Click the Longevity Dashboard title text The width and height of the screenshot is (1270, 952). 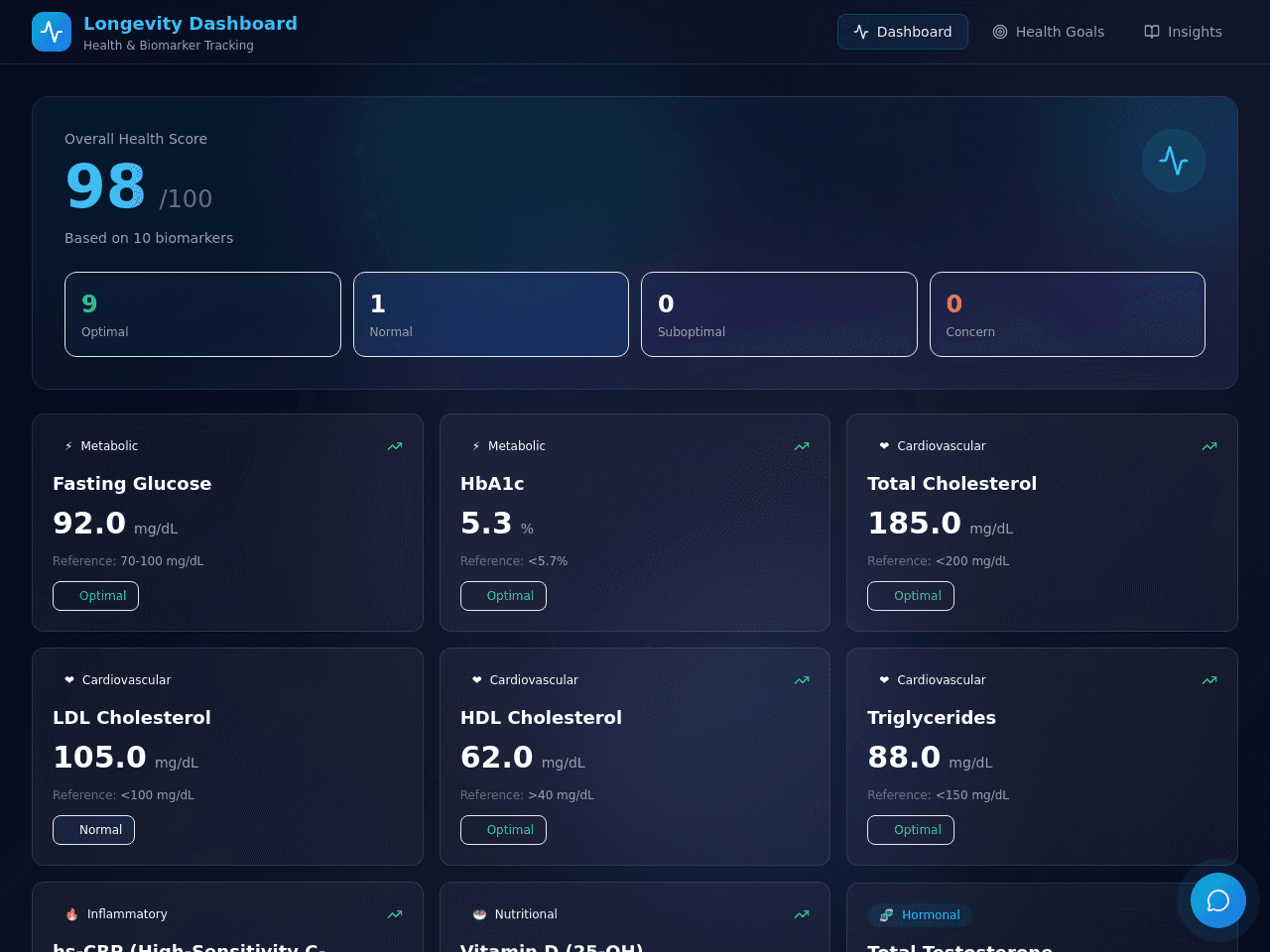point(190,23)
